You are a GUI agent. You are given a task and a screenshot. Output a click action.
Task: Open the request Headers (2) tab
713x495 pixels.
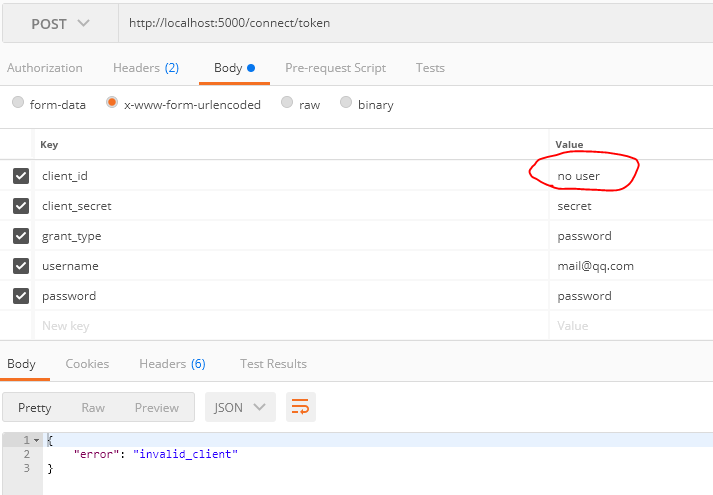tap(146, 68)
